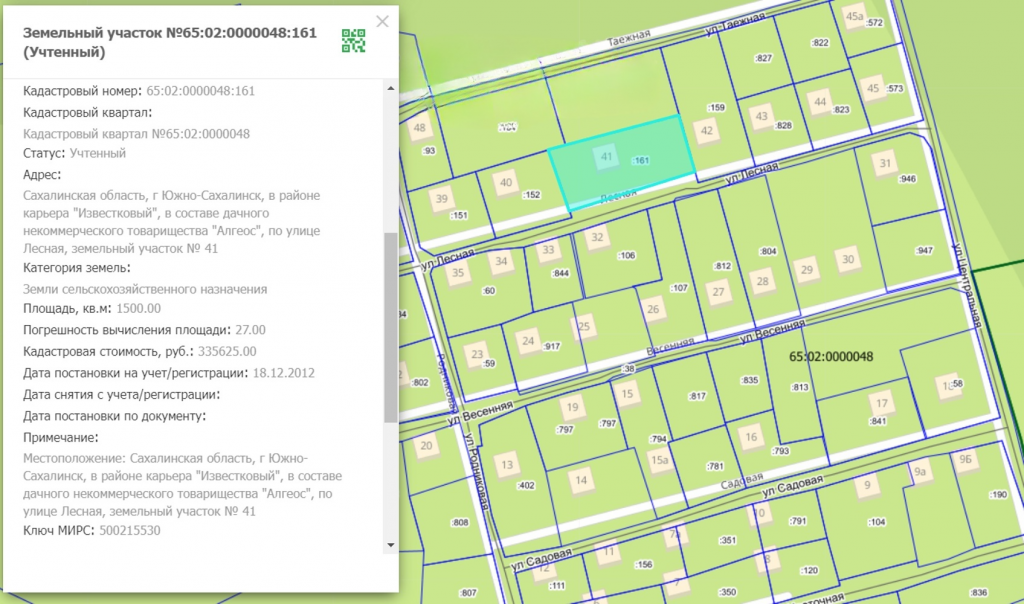This screenshot has height=604, width=1024.
Task: Click parcel label :152 on map
Action: [x=532, y=195]
